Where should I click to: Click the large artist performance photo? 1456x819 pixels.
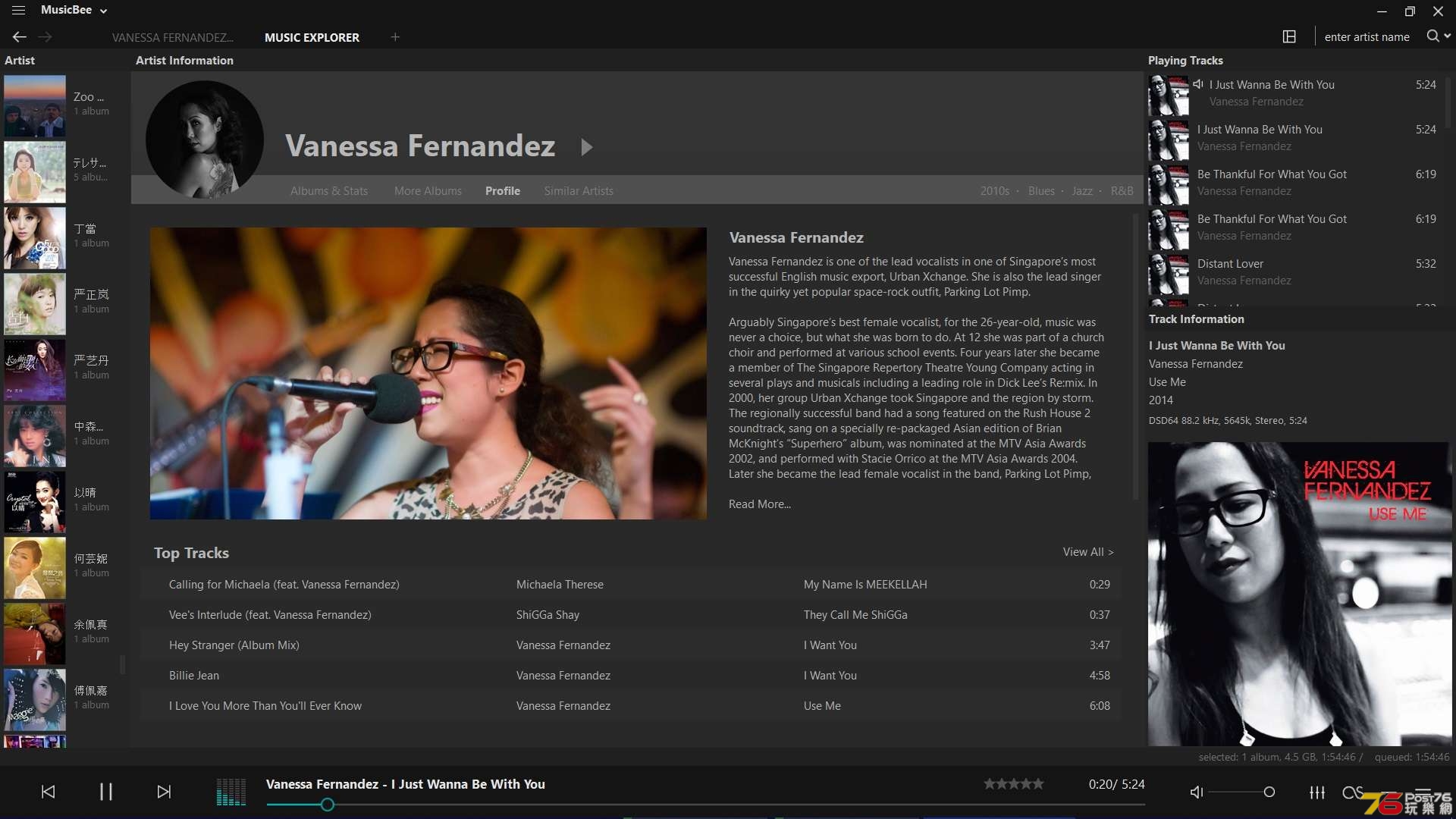tap(428, 373)
